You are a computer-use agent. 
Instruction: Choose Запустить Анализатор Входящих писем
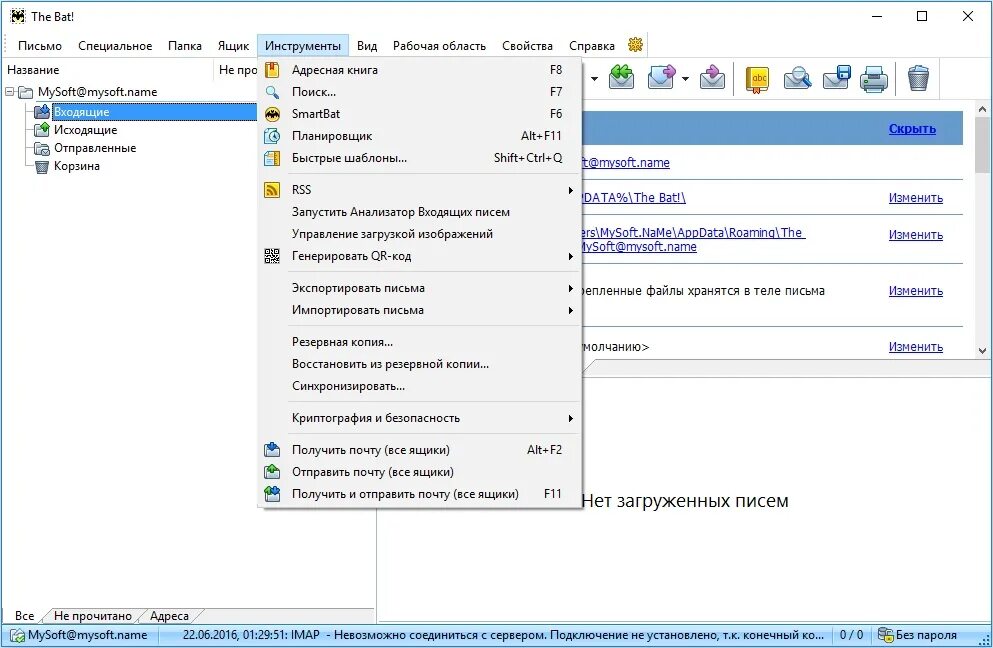(x=420, y=212)
